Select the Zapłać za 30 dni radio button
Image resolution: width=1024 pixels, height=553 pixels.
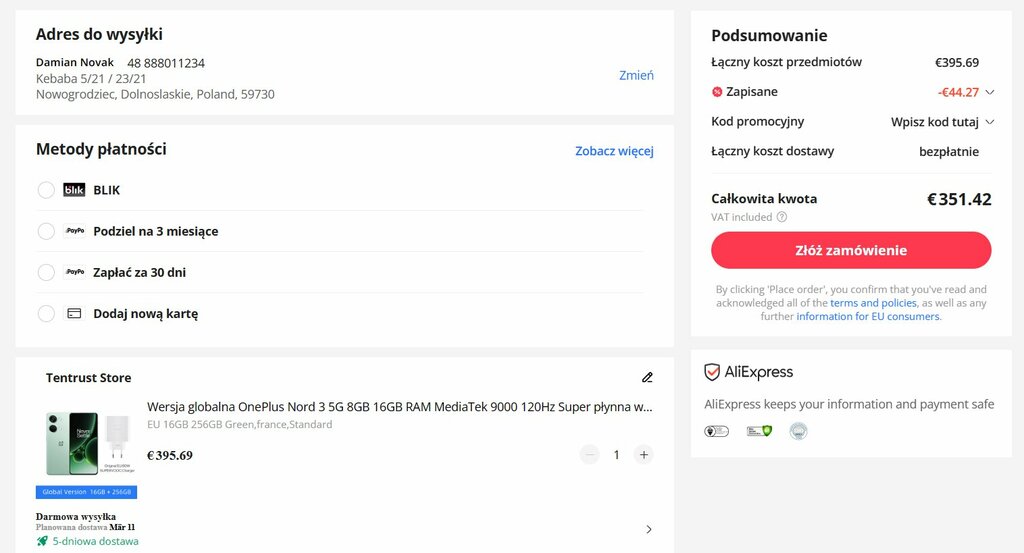tap(46, 272)
